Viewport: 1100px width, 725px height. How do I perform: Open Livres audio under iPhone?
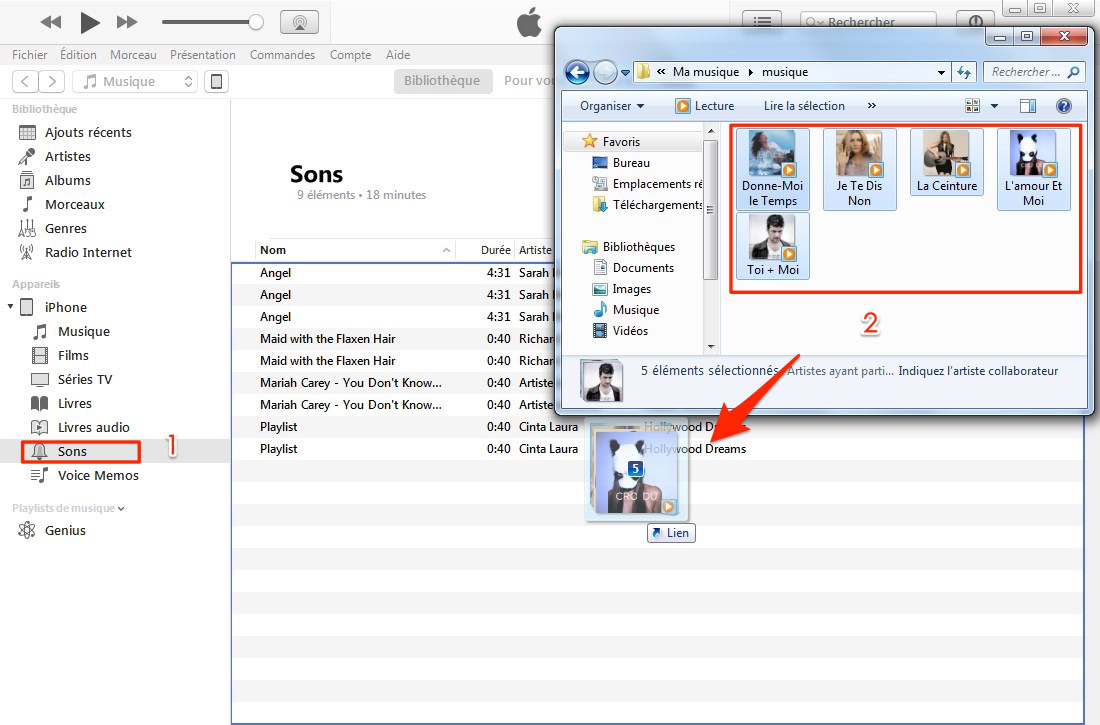click(x=93, y=427)
